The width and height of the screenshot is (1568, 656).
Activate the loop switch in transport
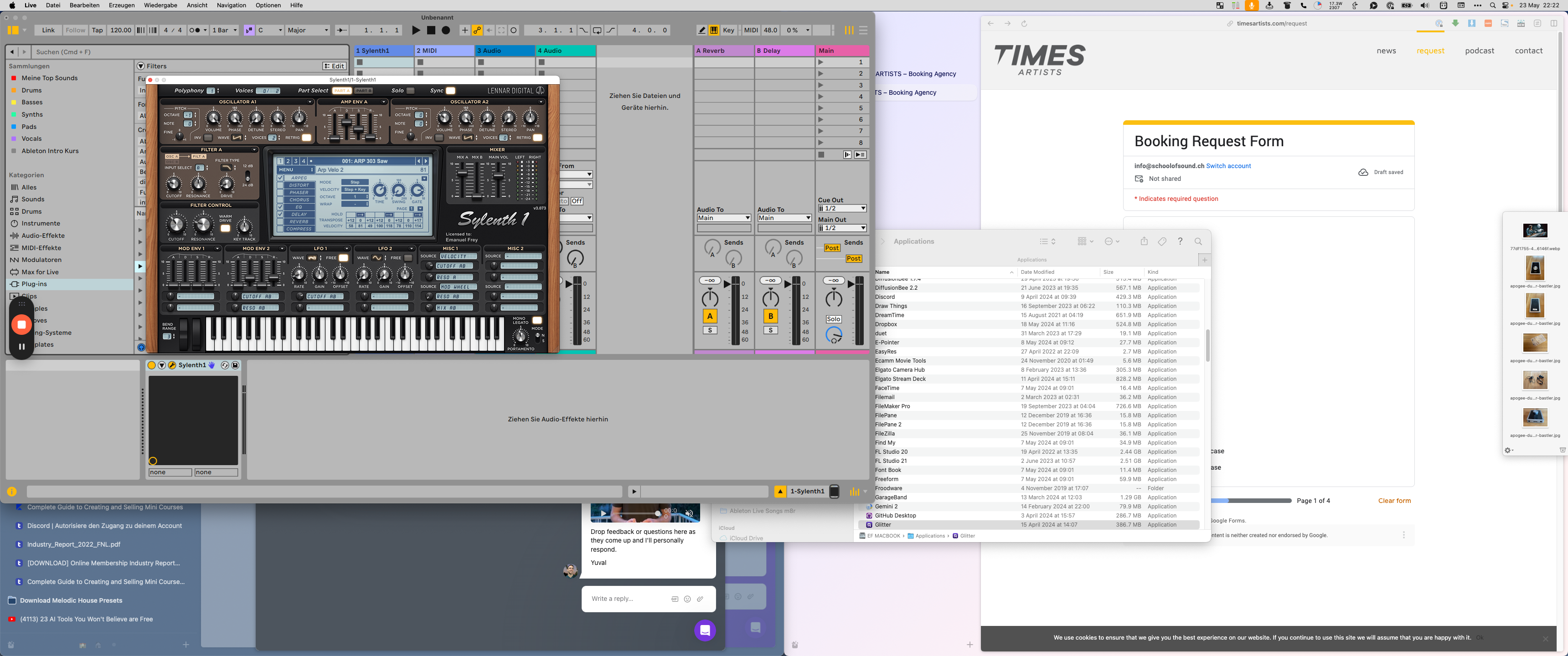(x=597, y=30)
